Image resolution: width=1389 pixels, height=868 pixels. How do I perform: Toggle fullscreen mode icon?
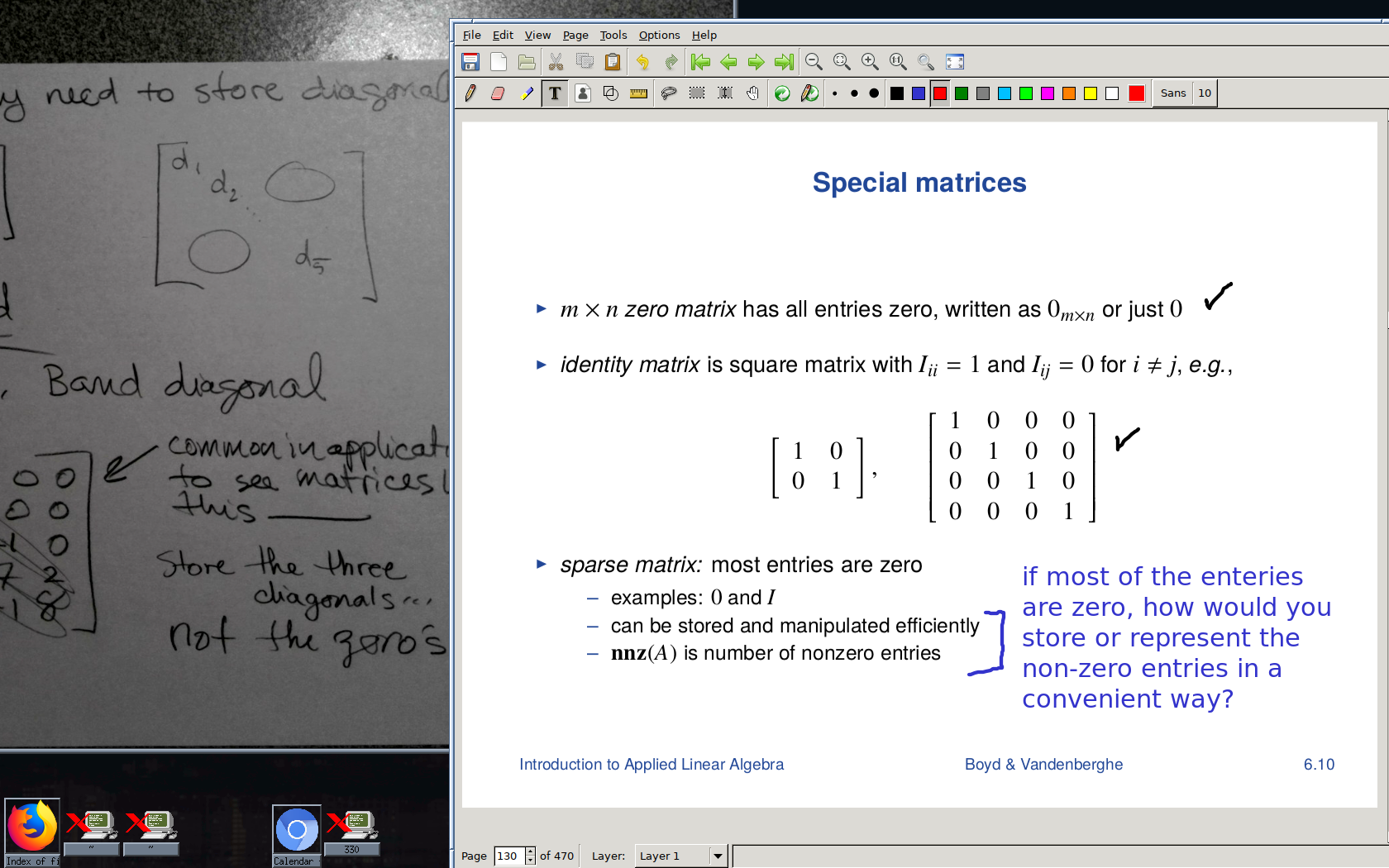point(955,62)
